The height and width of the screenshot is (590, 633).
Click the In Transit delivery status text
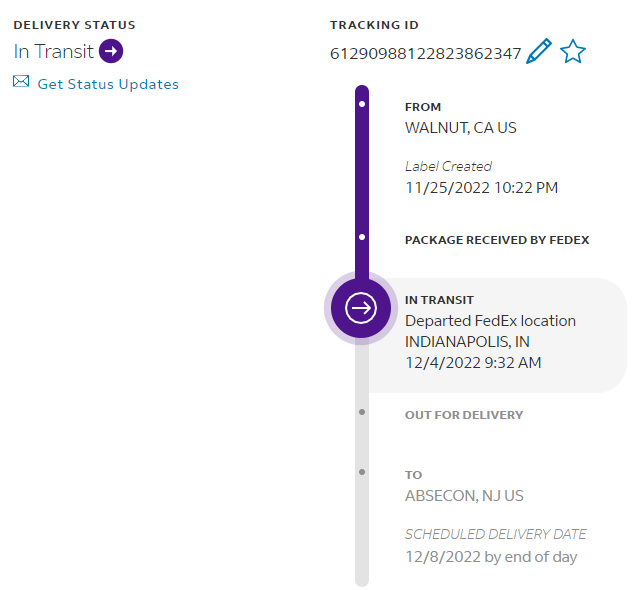(x=54, y=51)
